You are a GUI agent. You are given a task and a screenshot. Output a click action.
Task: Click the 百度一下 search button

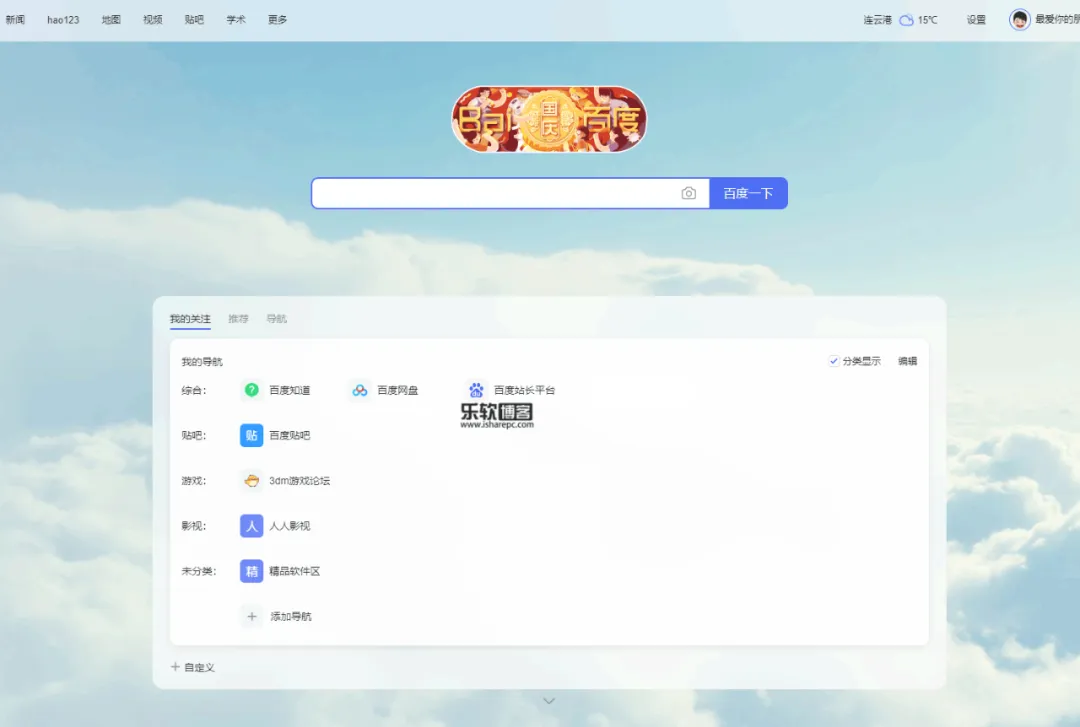748,194
